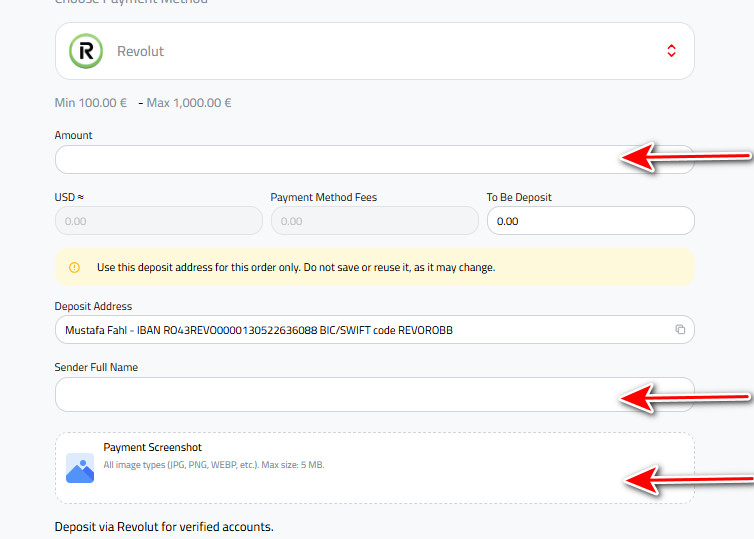Click the 'Sender Full Name' label
Viewport: 754px width, 539px height.
pos(96,367)
